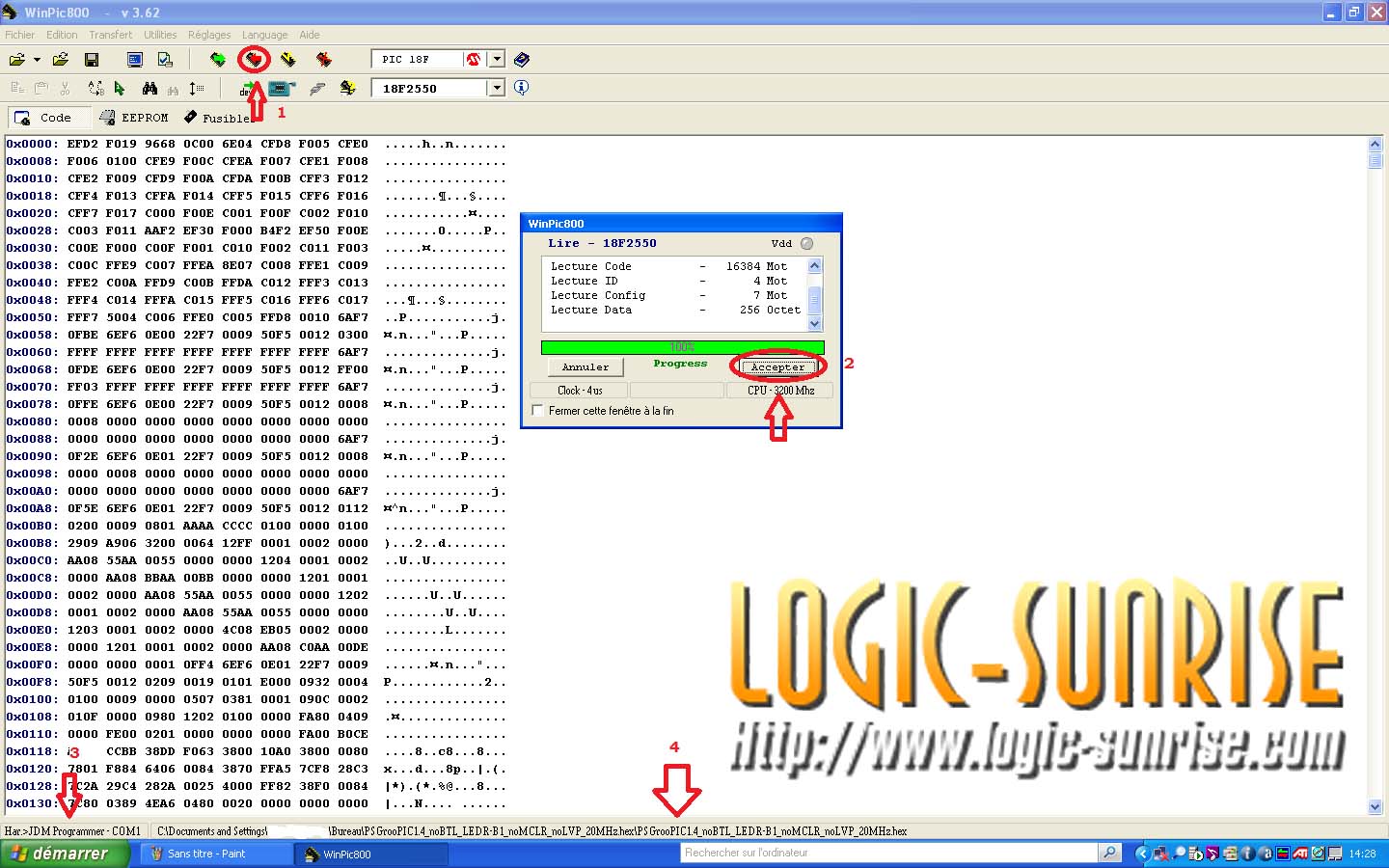Screen dimensions: 1389x868
Task: Save the file with the floppy icon
Action: pos(92,60)
